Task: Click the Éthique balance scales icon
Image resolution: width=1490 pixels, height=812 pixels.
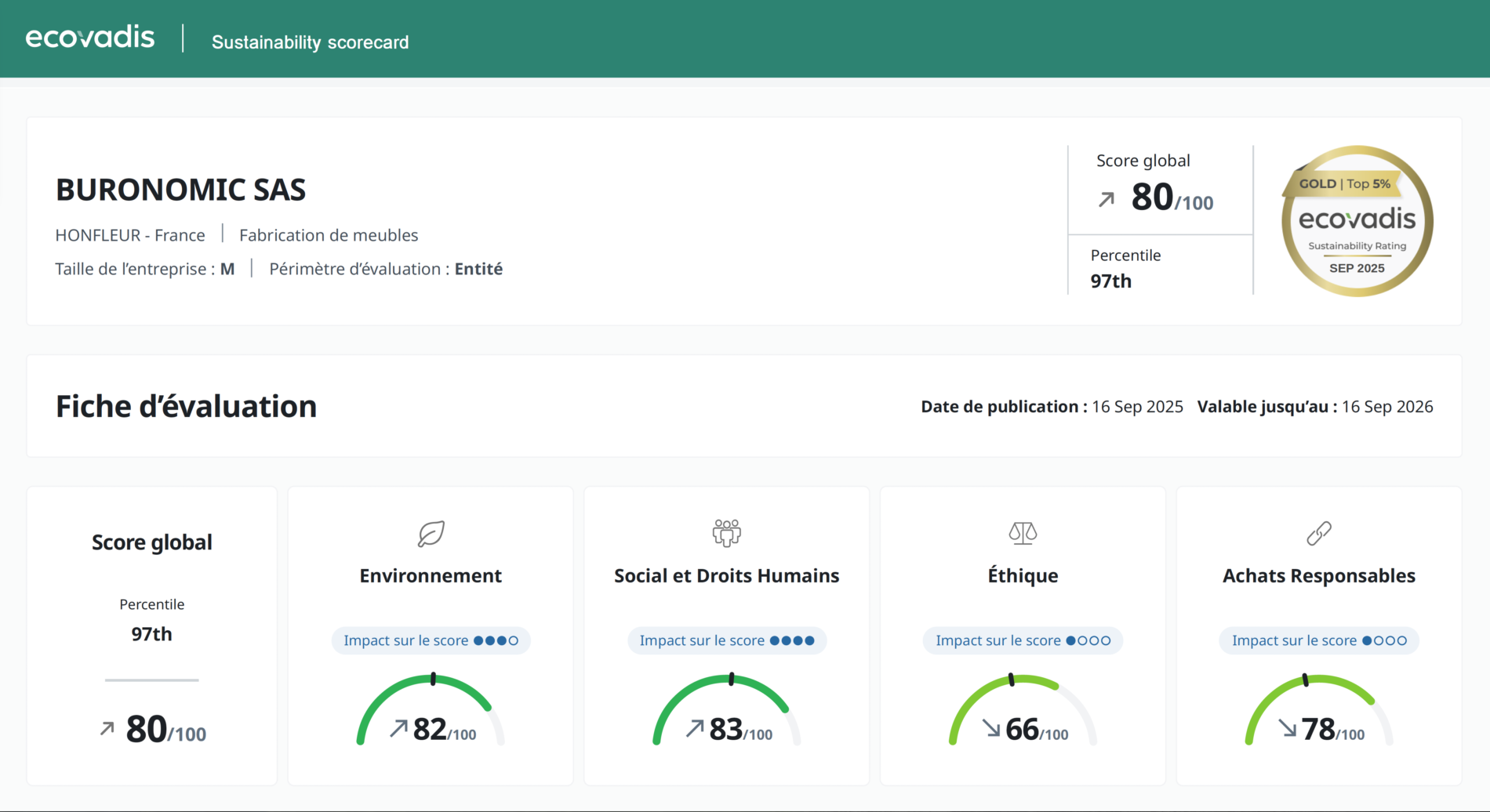Action: coord(1023,533)
